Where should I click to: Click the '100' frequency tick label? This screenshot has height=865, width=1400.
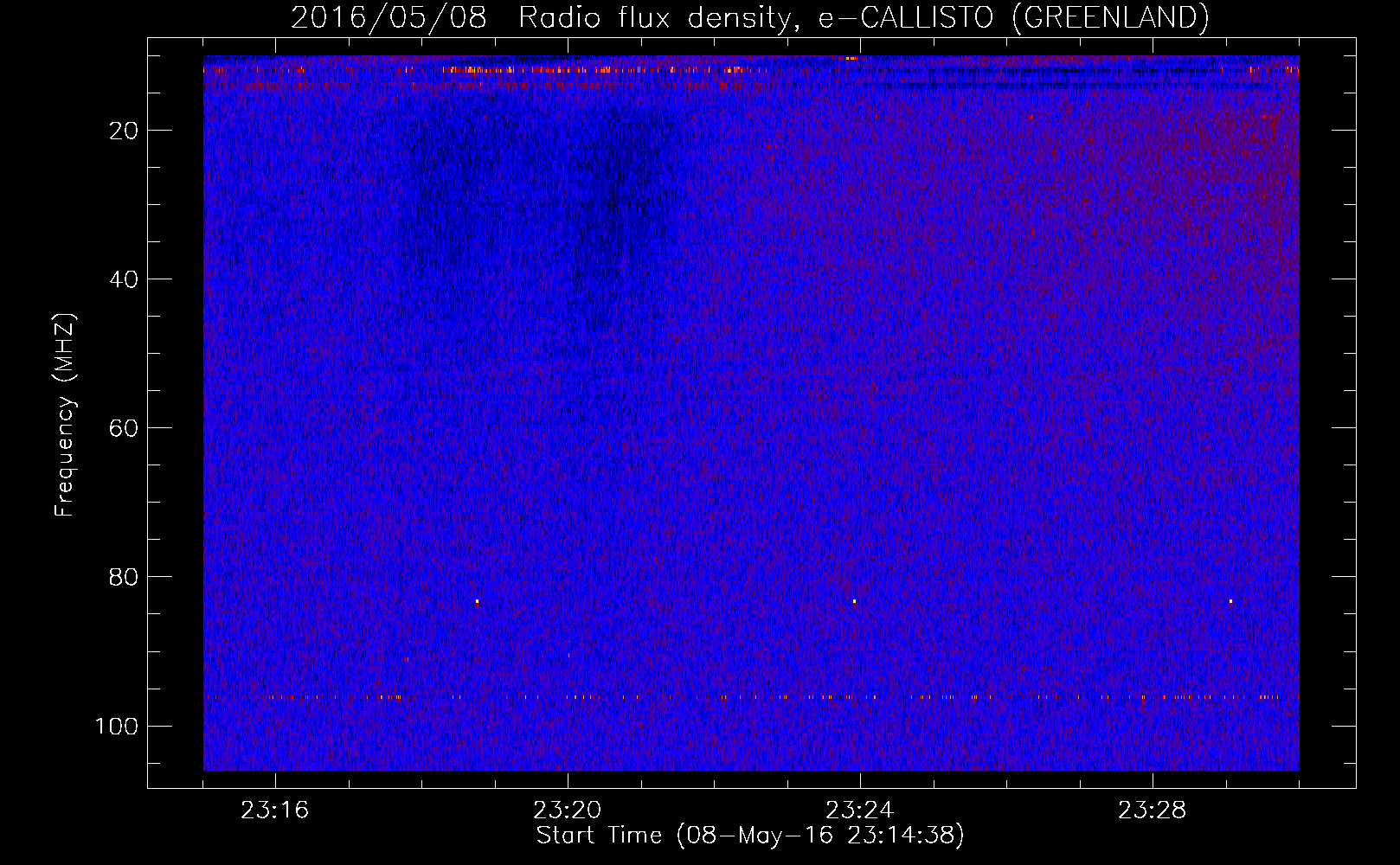tap(117, 726)
